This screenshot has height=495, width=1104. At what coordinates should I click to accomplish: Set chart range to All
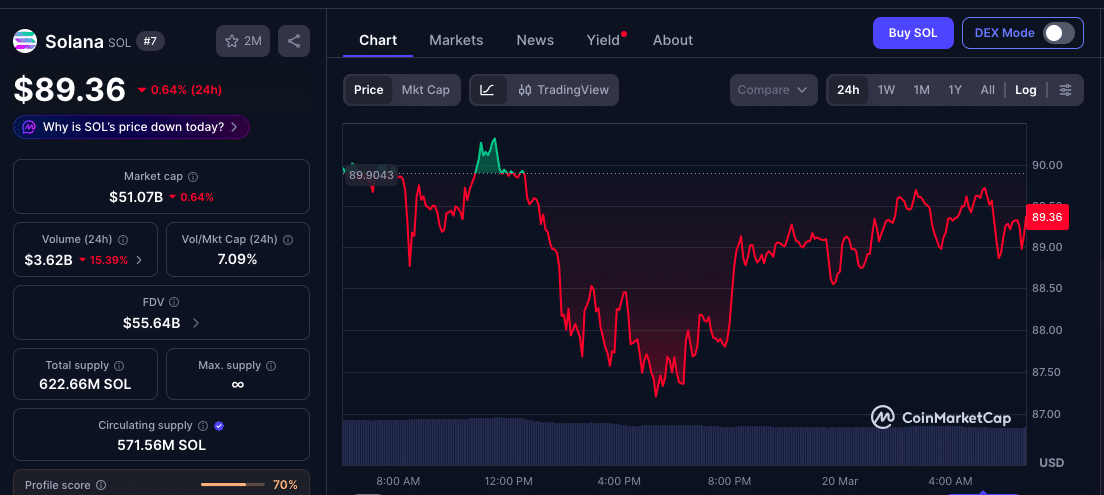tap(988, 90)
